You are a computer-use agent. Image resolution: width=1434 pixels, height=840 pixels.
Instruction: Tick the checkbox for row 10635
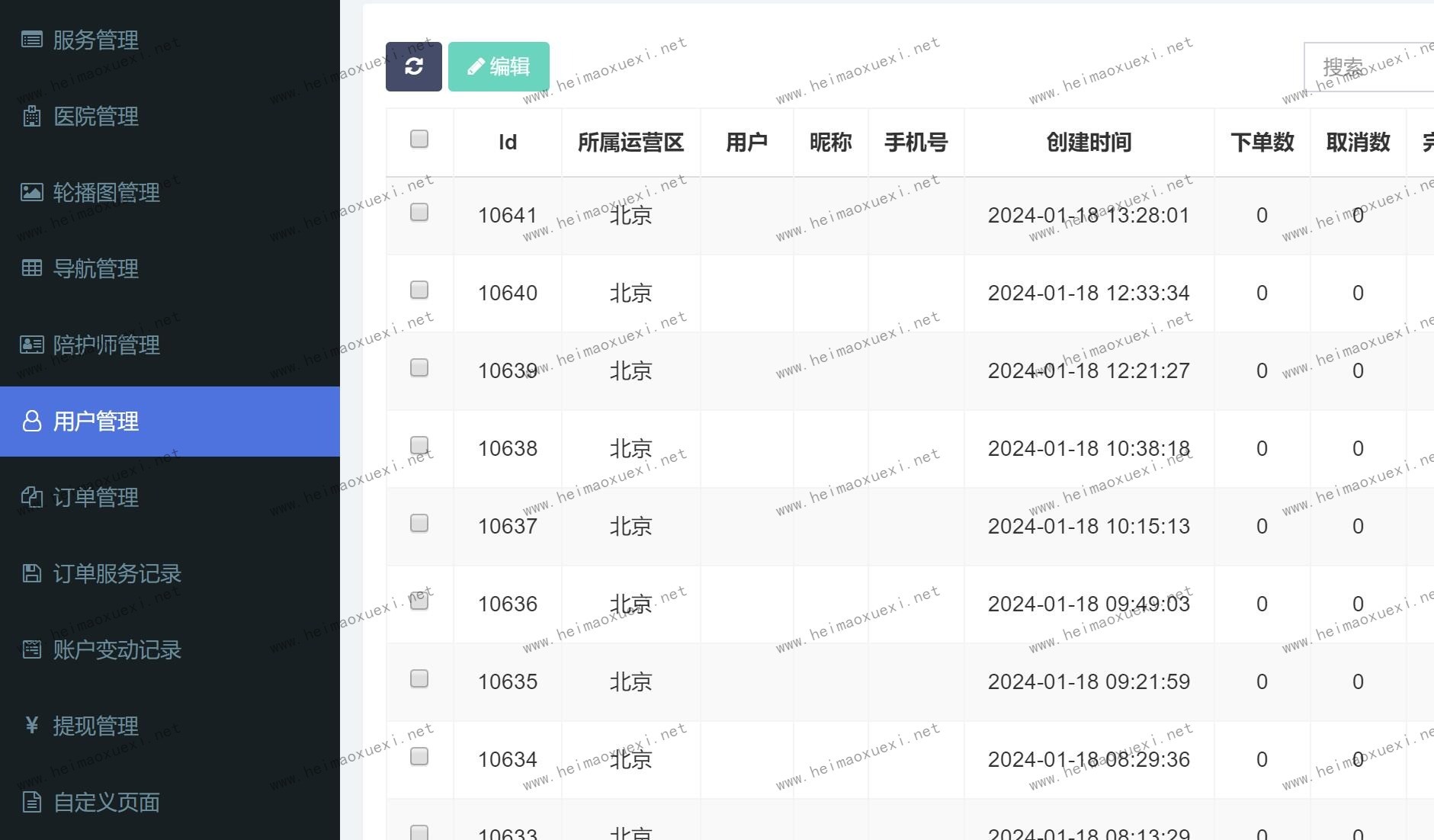[x=419, y=678]
